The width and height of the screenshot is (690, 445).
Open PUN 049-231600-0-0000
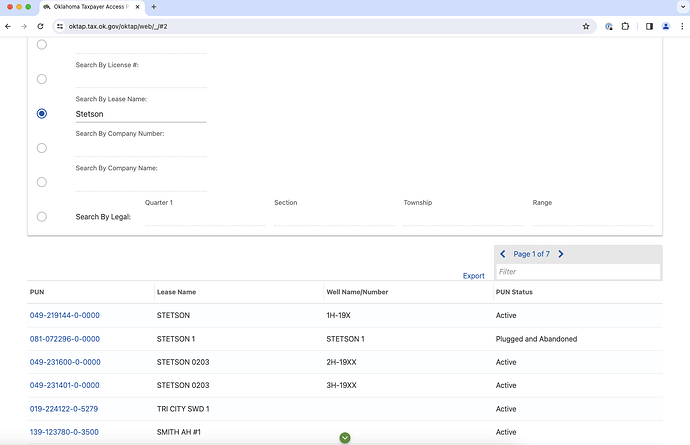(65, 362)
